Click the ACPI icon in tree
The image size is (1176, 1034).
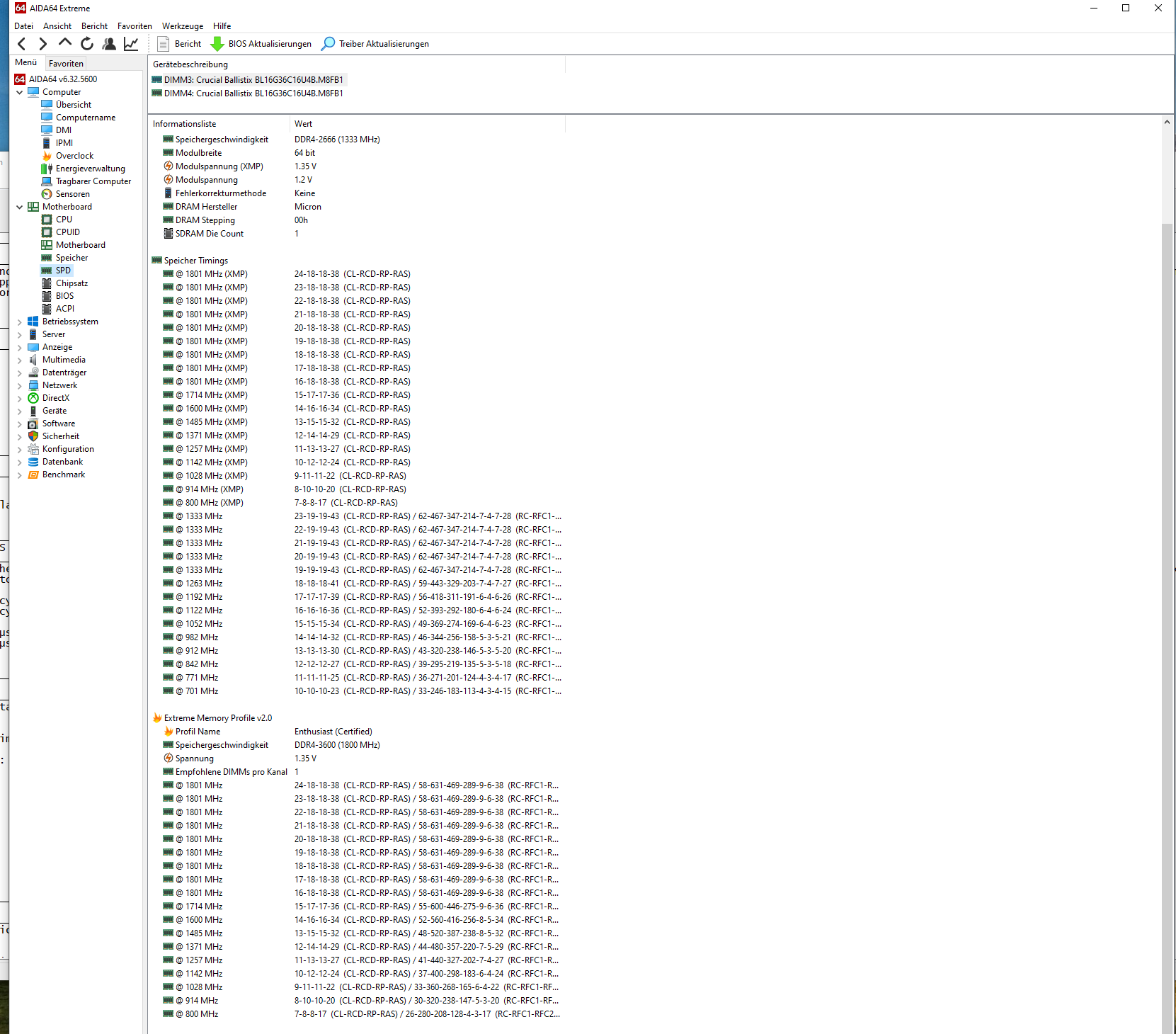47,309
